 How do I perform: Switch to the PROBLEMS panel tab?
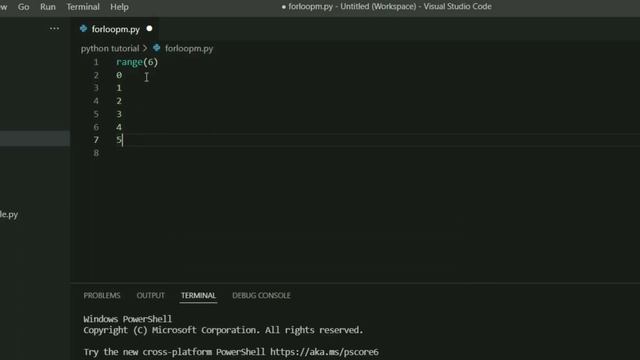(x=102, y=296)
